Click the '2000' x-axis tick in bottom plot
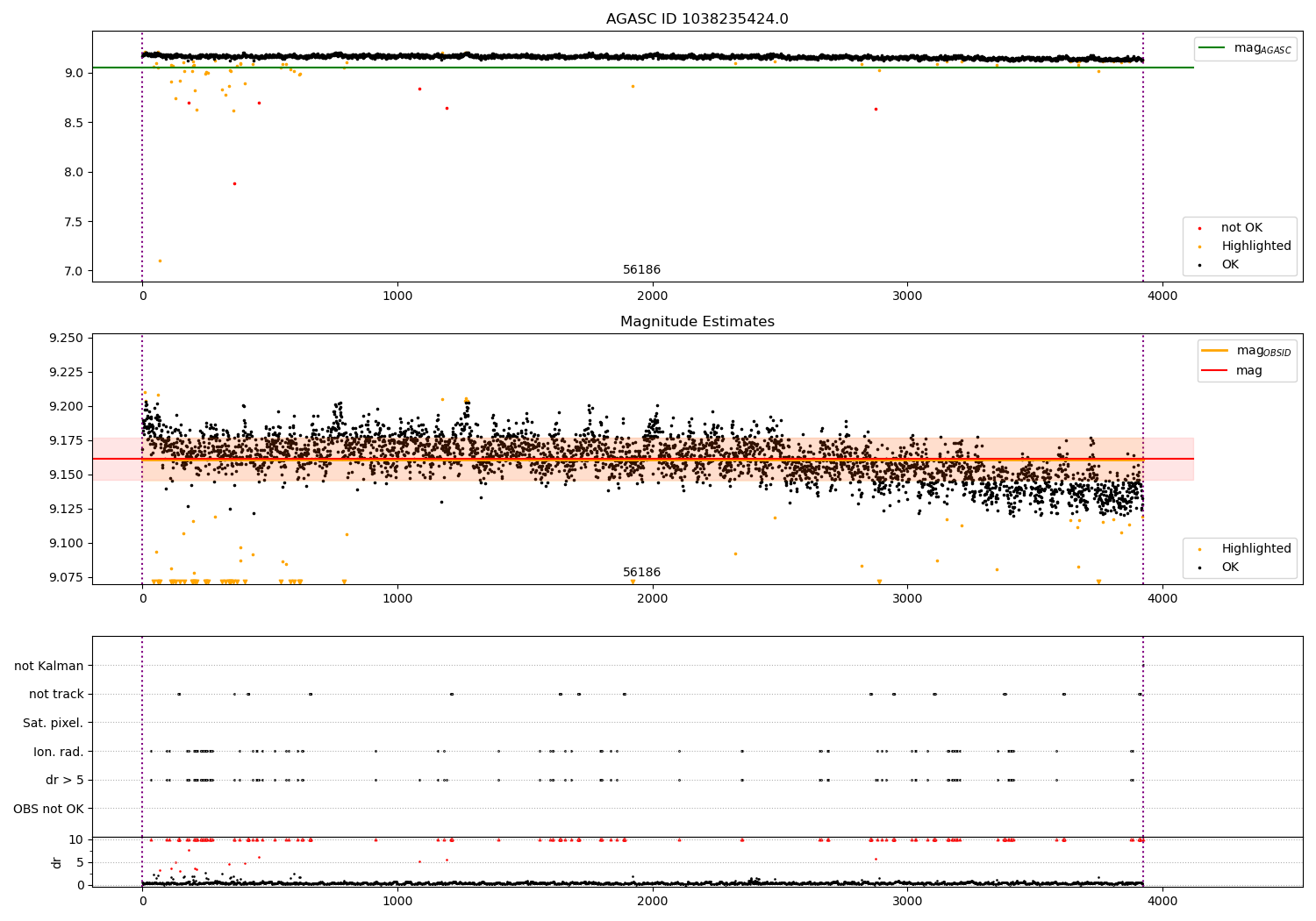Image resolution: width=1316 pixels, height=921 pixels. point(653,902)
